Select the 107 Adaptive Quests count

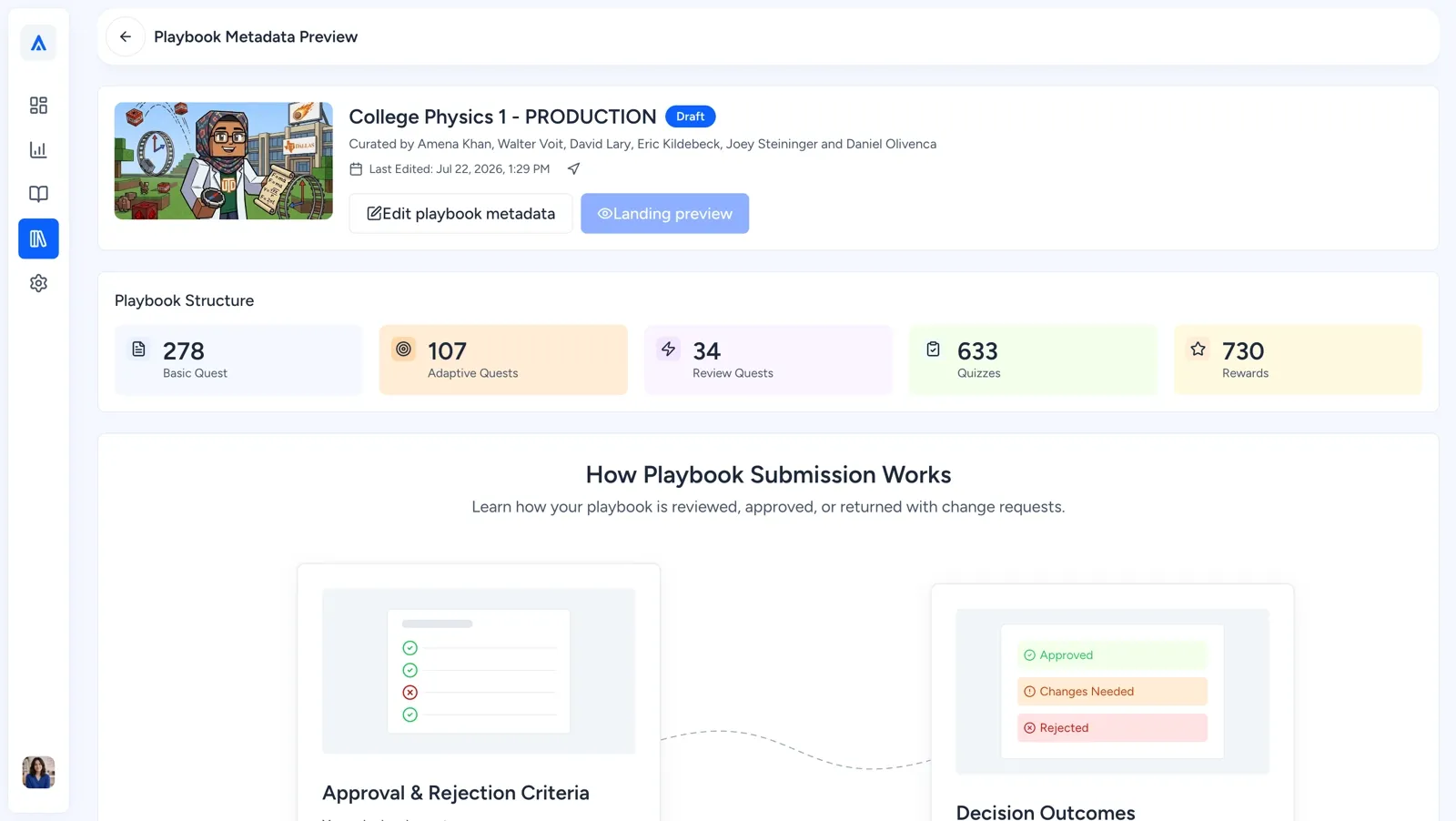pyautogui.click(x=447, y=351)
